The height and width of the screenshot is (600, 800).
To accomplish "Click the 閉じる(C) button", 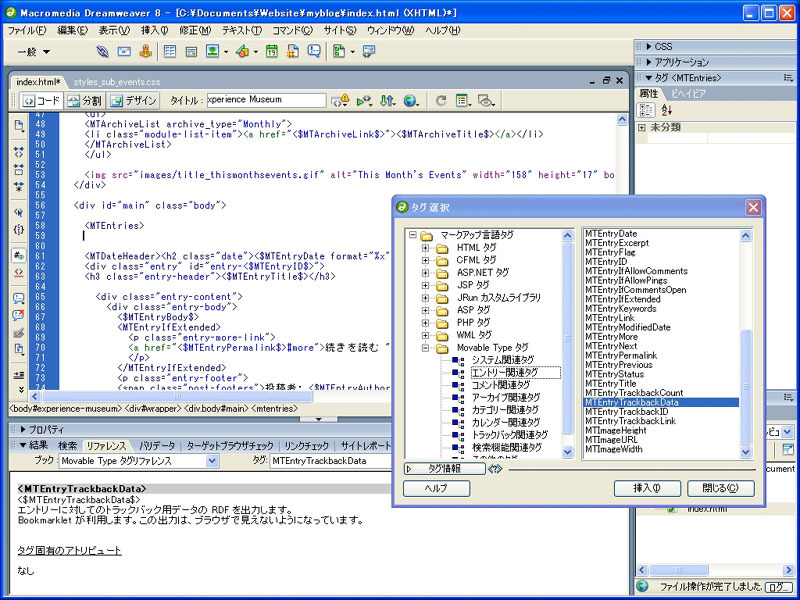I will click(720, 488).
